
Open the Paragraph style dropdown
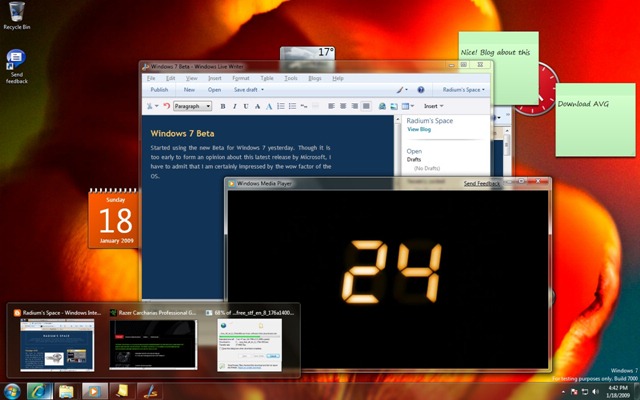(192, 106)
